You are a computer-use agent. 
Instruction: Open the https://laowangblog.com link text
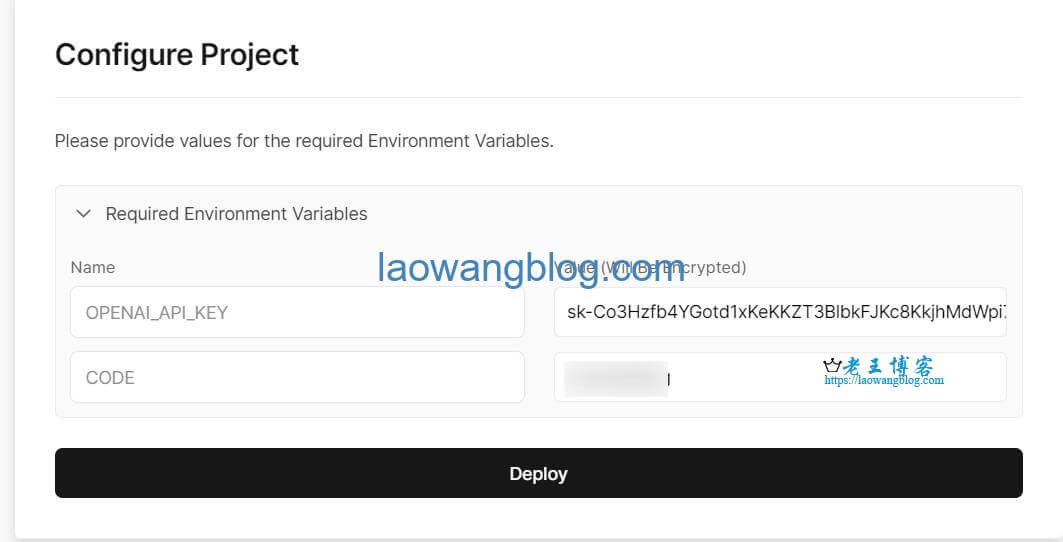[x=883, y=381]
